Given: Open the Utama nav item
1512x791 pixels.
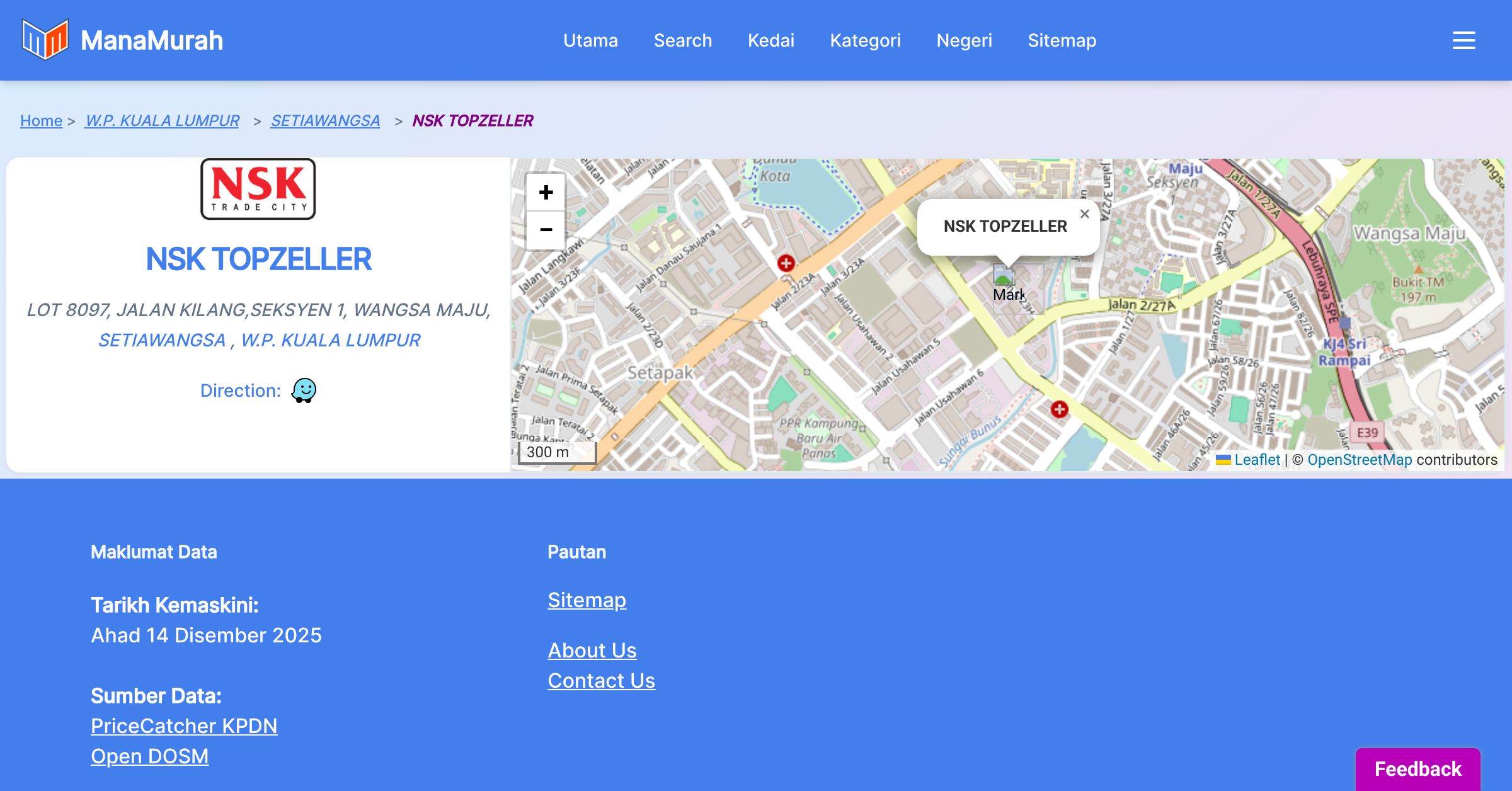Looking at the screenshot, I should coord(590,40).
